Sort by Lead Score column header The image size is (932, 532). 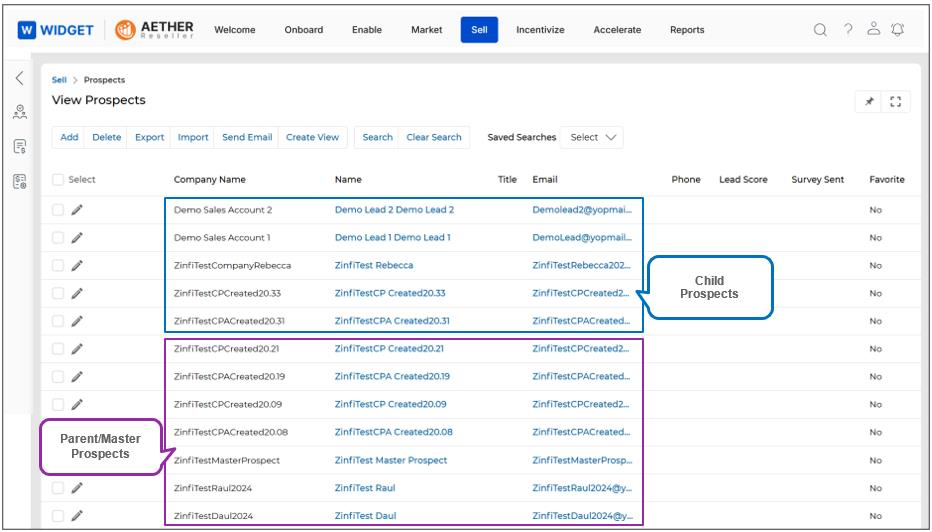tap(743, 180)
